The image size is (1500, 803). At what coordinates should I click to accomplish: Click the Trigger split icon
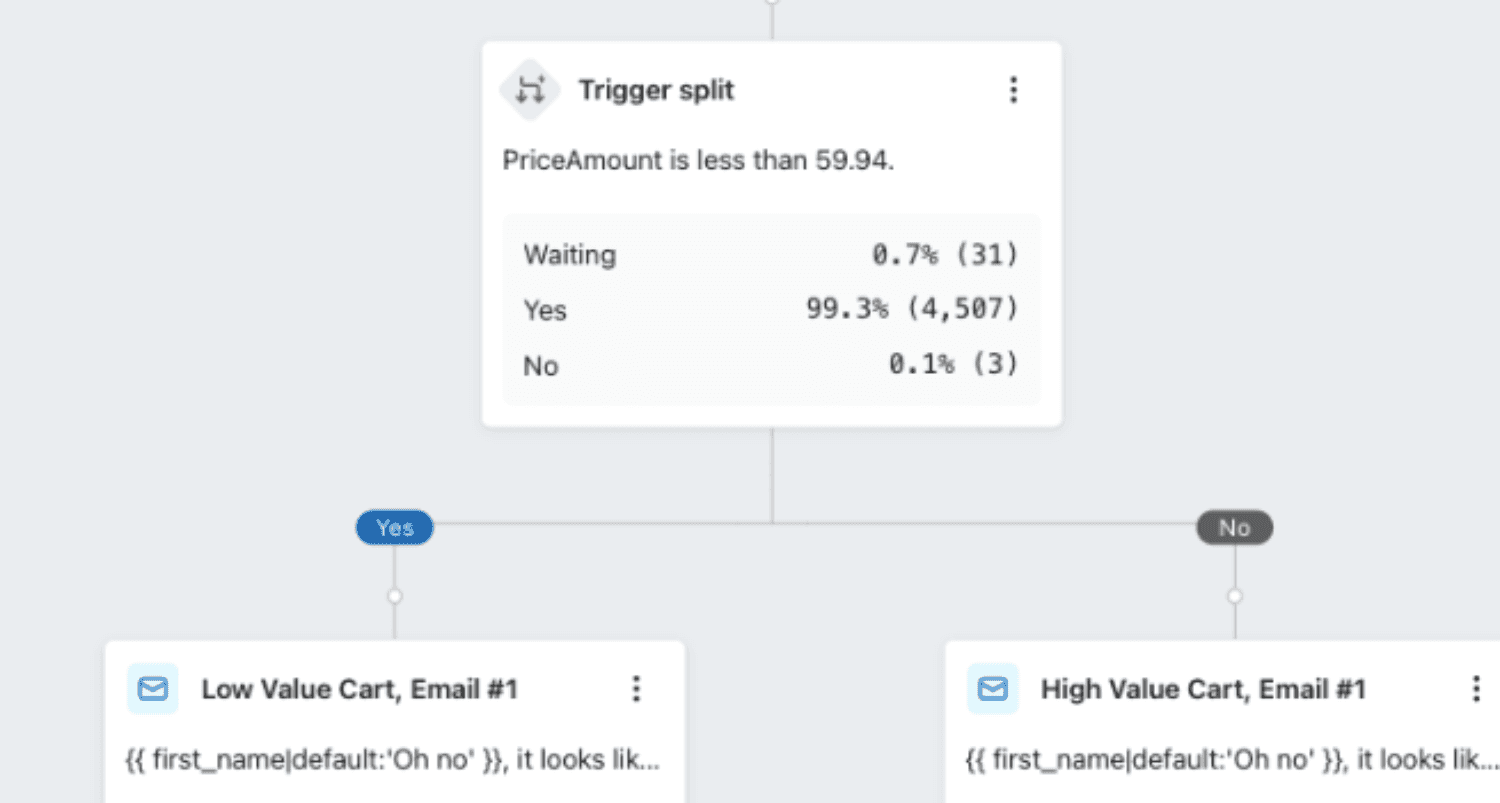[529, 90]
